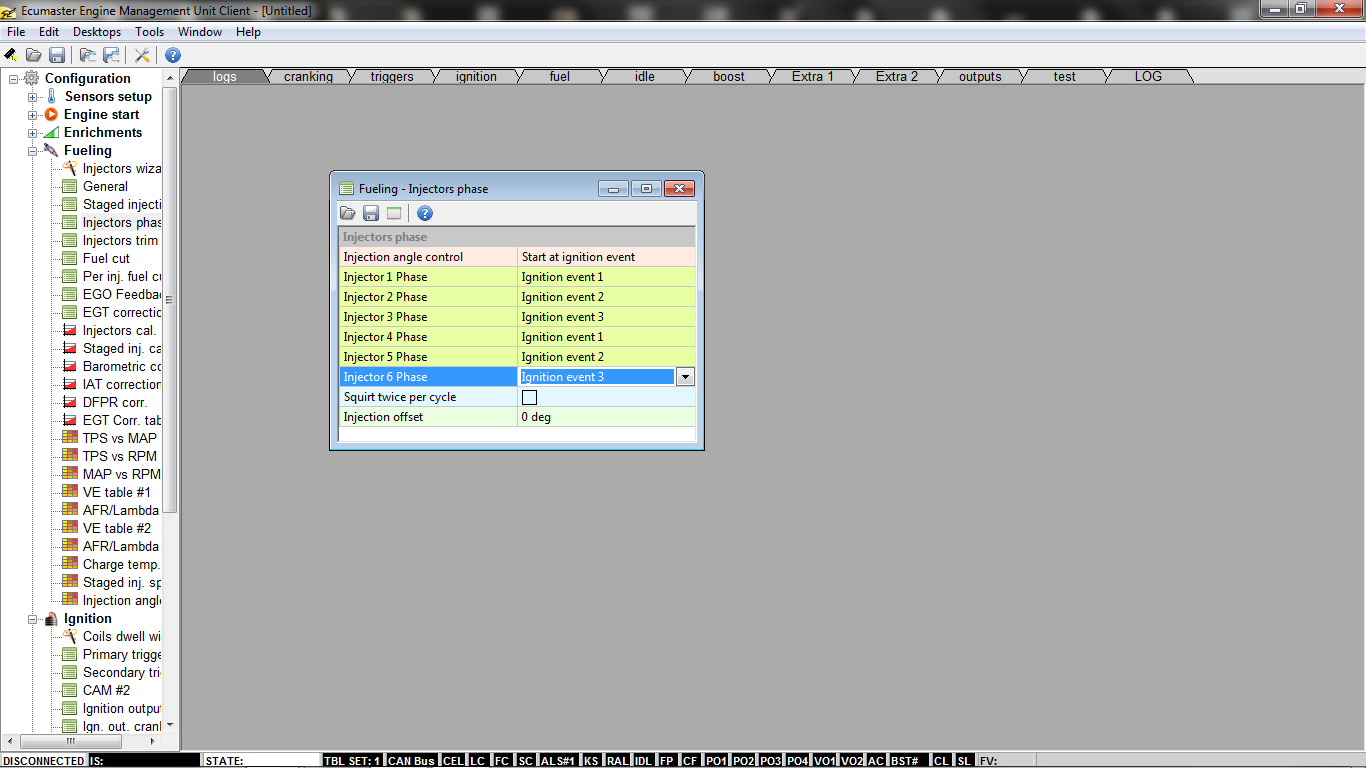Open the Desktops menu
This screenshot has height=768, width=1366.
[97, 32]
